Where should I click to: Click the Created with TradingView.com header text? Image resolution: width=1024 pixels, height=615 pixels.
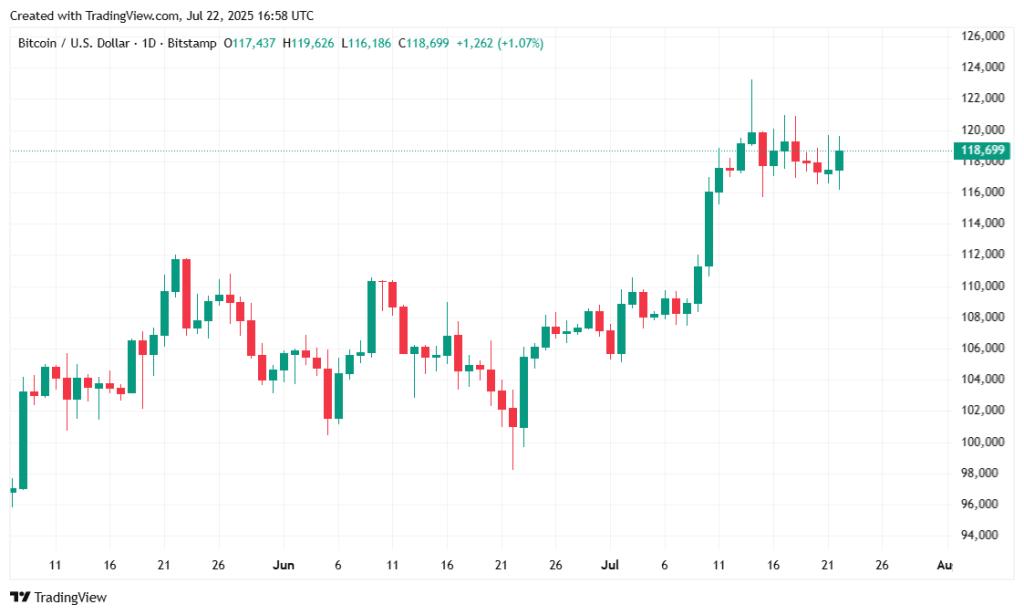click(161, 15)
